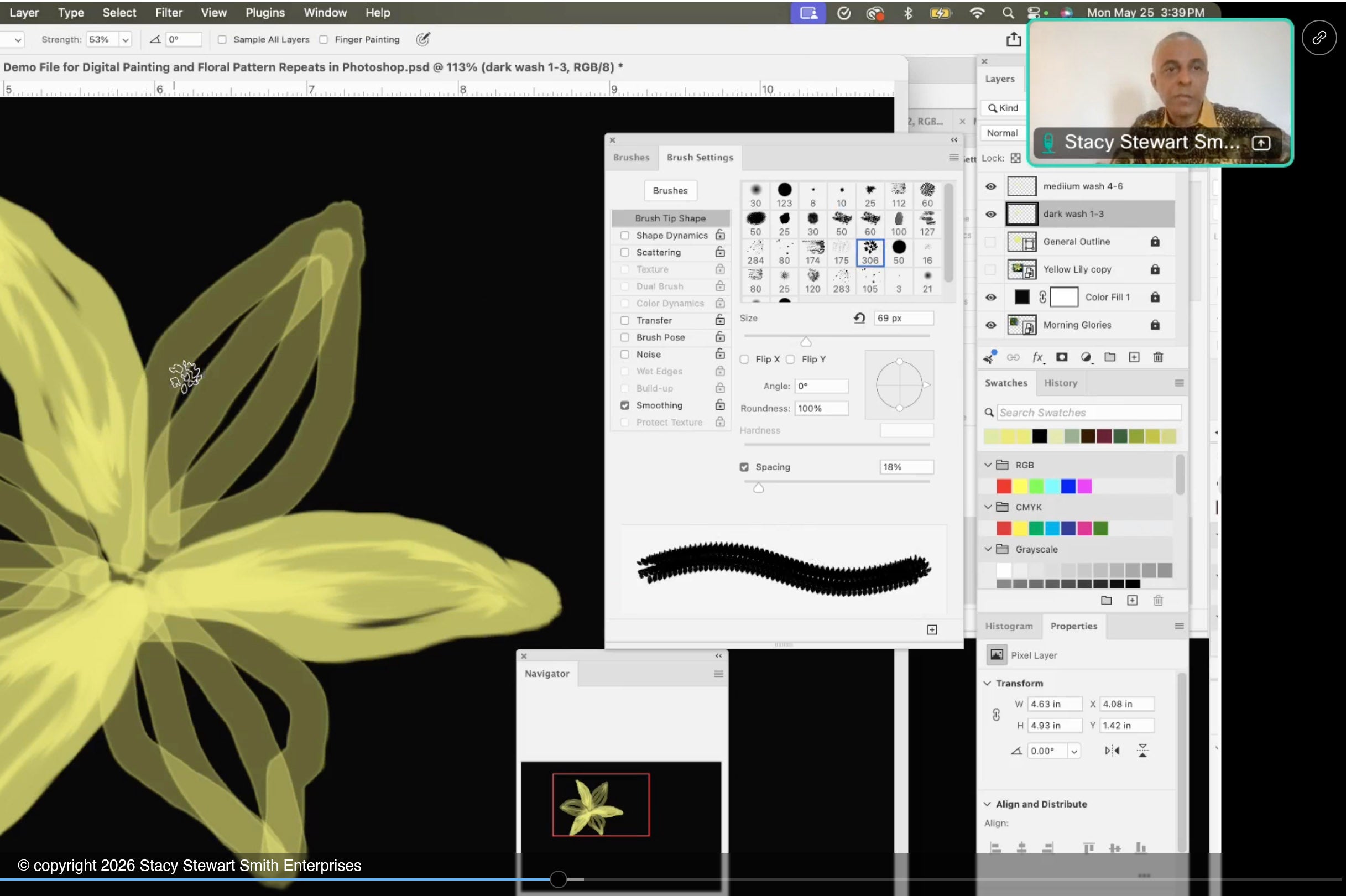Switch to the History tab

click(x=1060, y=383)
